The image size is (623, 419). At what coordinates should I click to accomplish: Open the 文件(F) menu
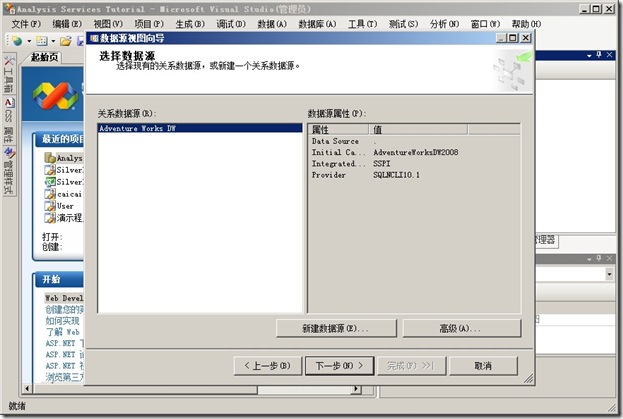click(x=26, y=24)
